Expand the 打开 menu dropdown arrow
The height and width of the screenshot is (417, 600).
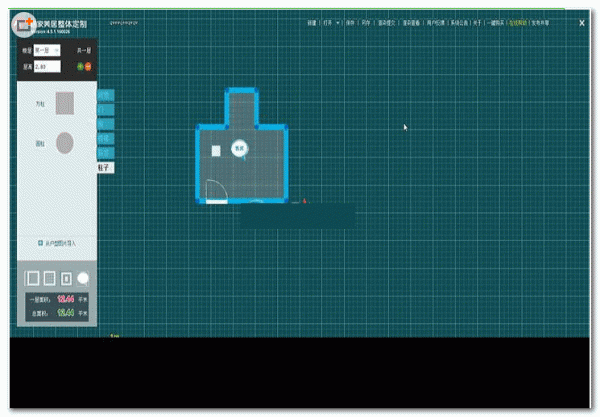[x=338, y=22]
